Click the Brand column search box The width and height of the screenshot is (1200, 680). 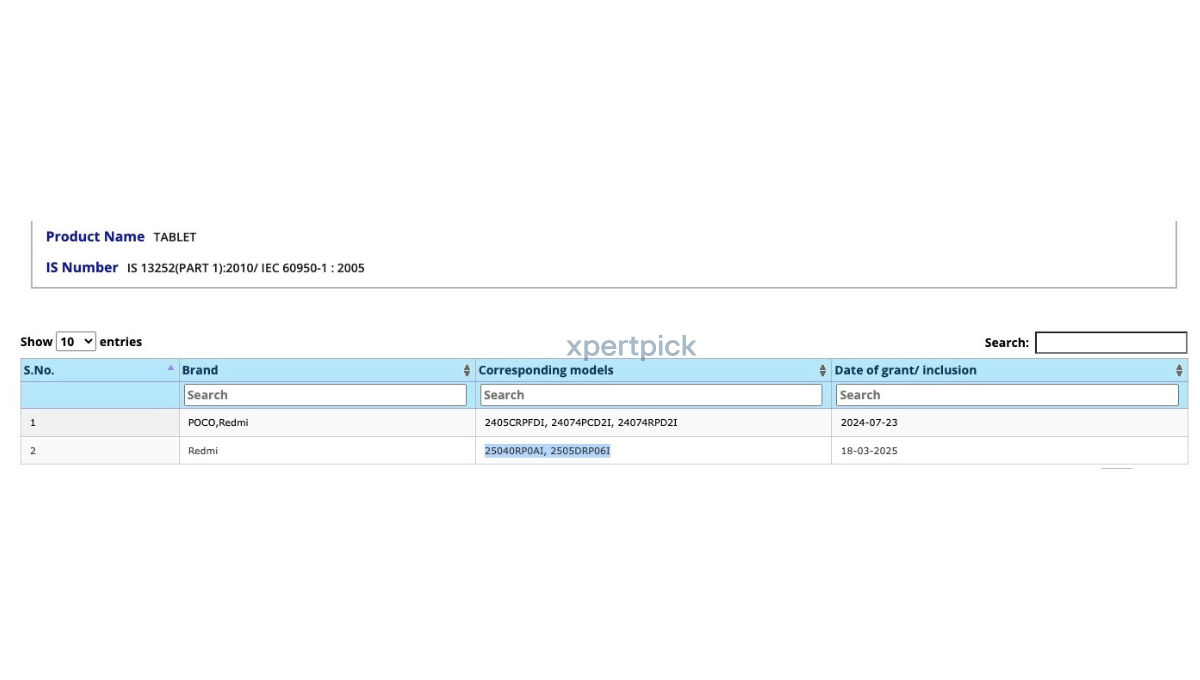(325, 395)
